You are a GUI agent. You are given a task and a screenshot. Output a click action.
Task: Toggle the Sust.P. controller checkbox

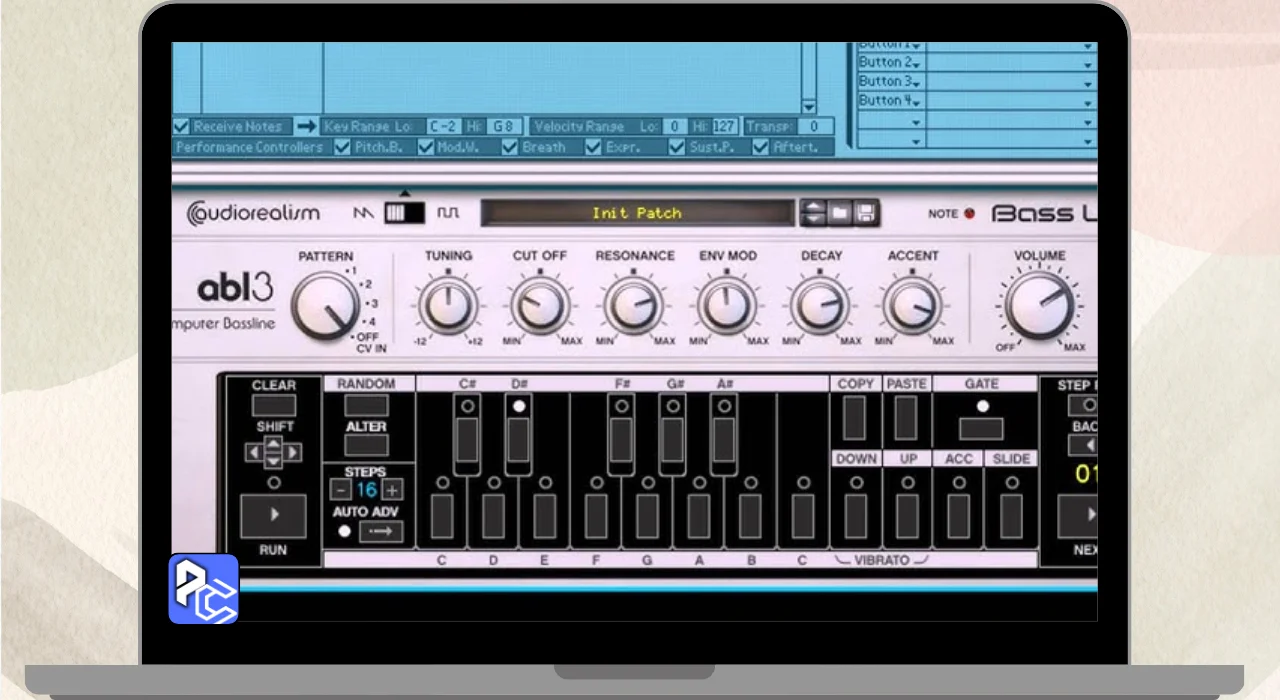pos(677,147)
